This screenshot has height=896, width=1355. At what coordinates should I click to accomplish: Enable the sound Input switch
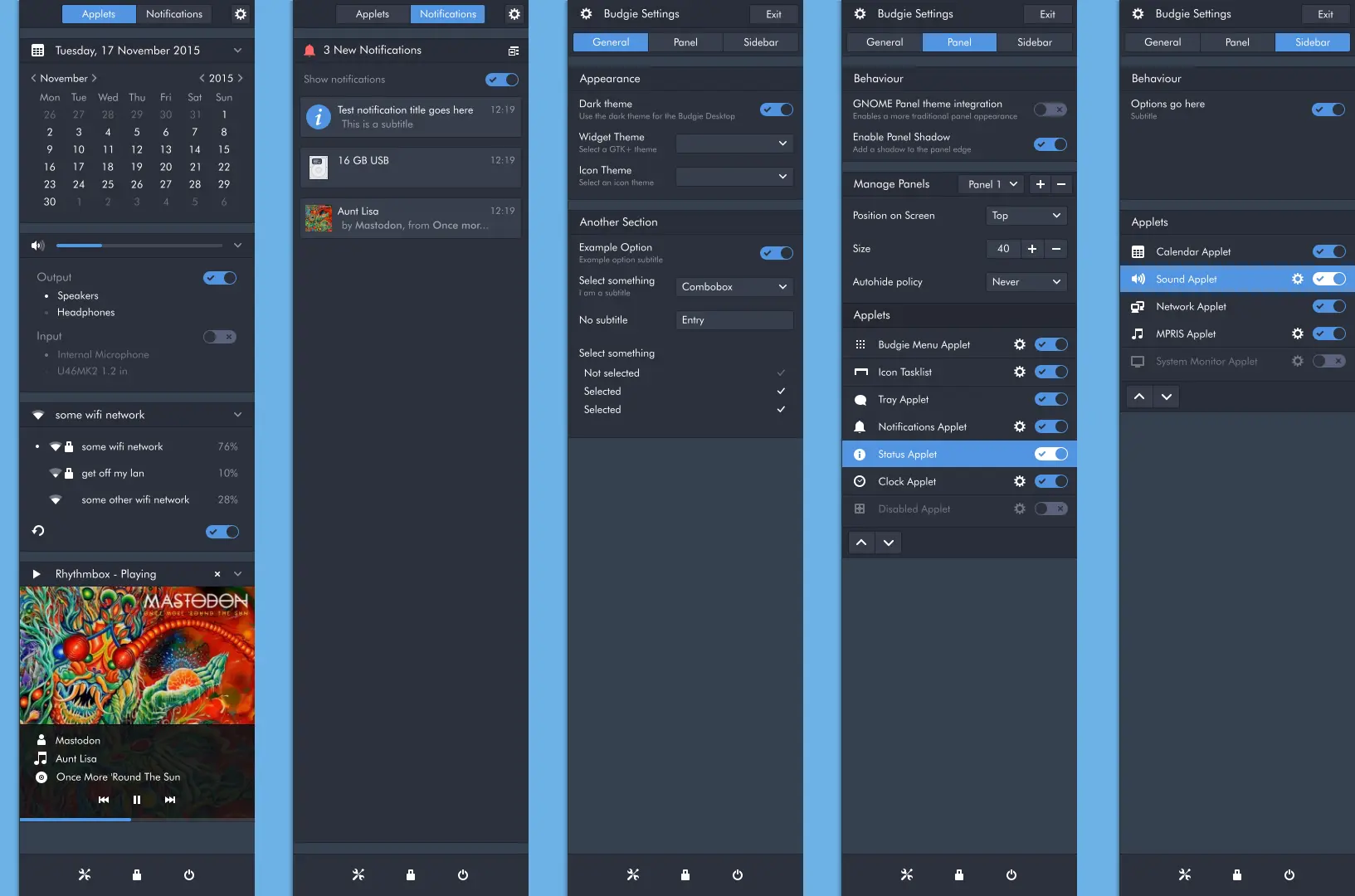[220, 337]
